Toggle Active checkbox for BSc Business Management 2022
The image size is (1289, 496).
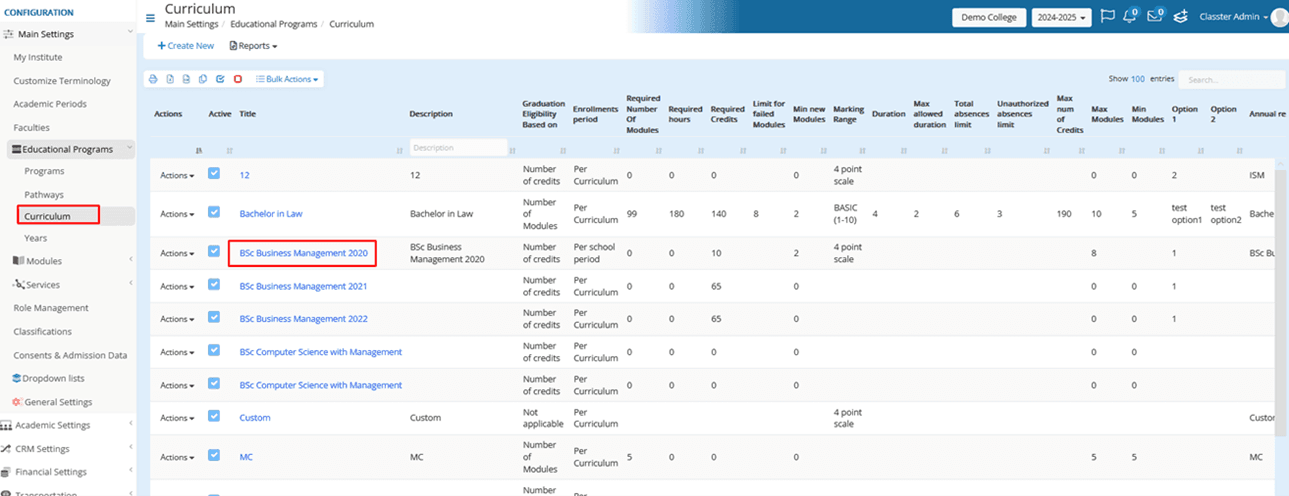pos(214,318)
